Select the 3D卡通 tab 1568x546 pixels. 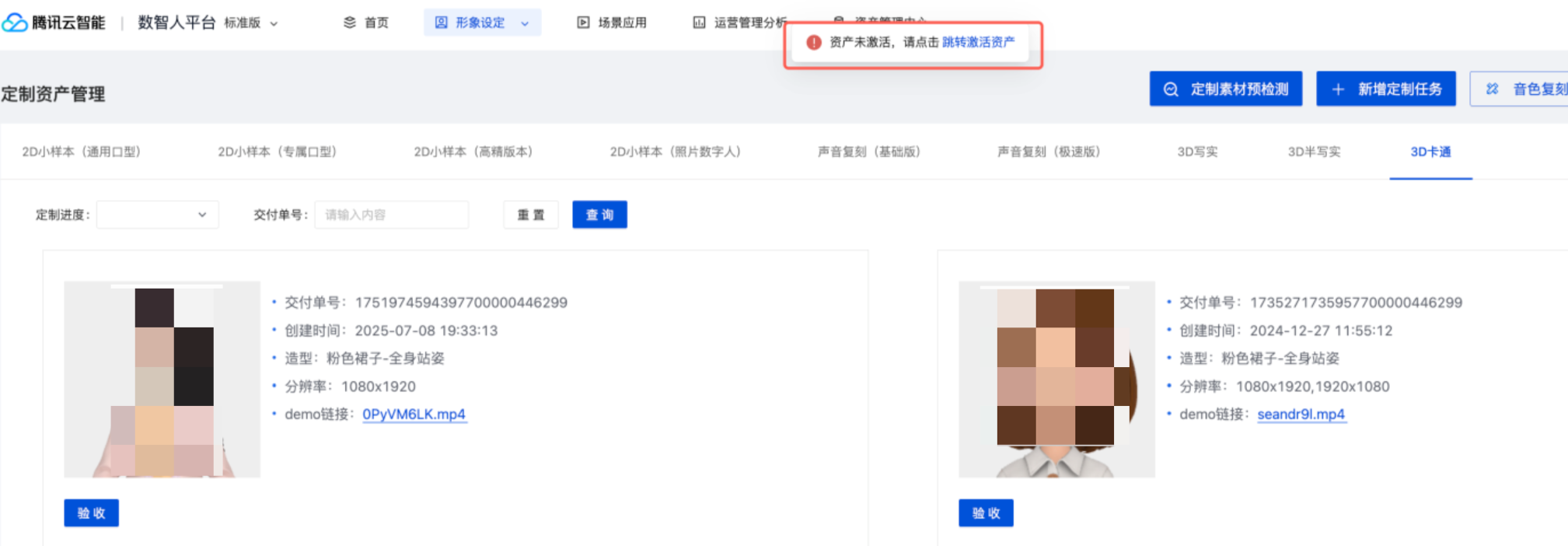(x=1430, y=152)
